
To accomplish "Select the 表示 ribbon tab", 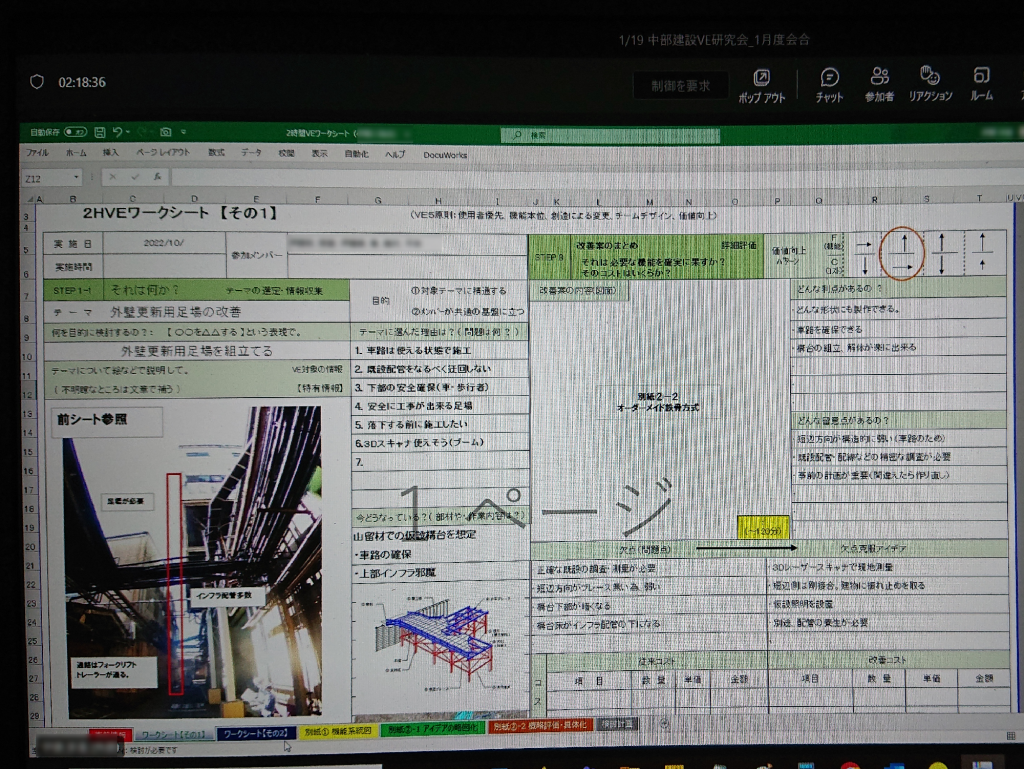I will (x=319, y=153).
